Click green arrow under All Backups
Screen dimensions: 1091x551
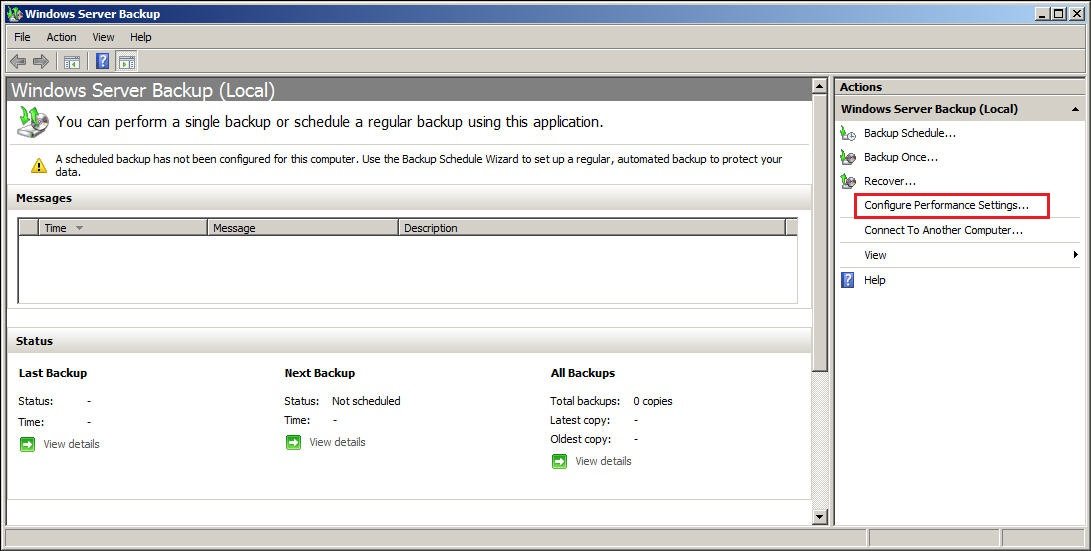[559, 461]
